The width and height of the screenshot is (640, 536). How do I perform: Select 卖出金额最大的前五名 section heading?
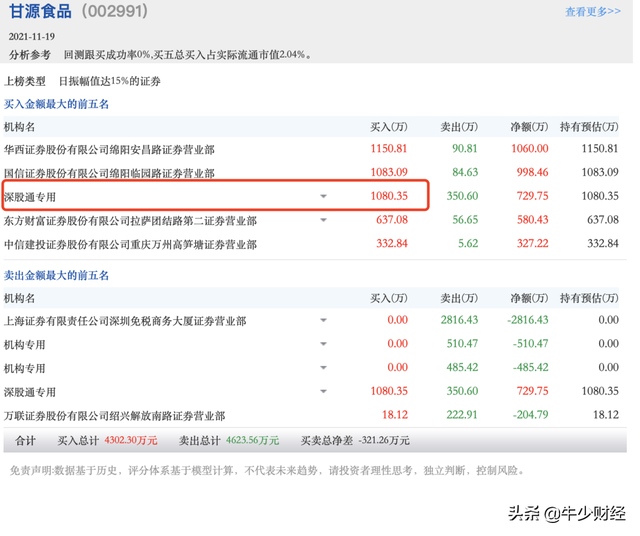56,275
